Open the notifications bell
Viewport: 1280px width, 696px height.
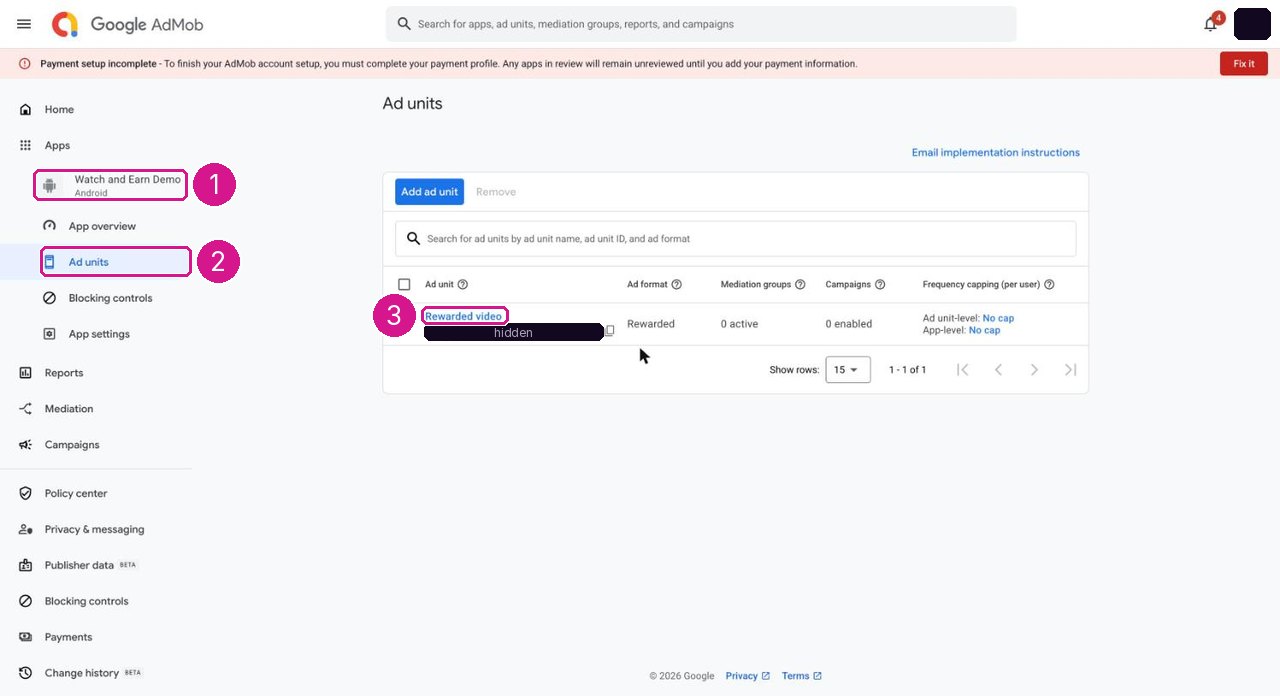point(1210,24)
